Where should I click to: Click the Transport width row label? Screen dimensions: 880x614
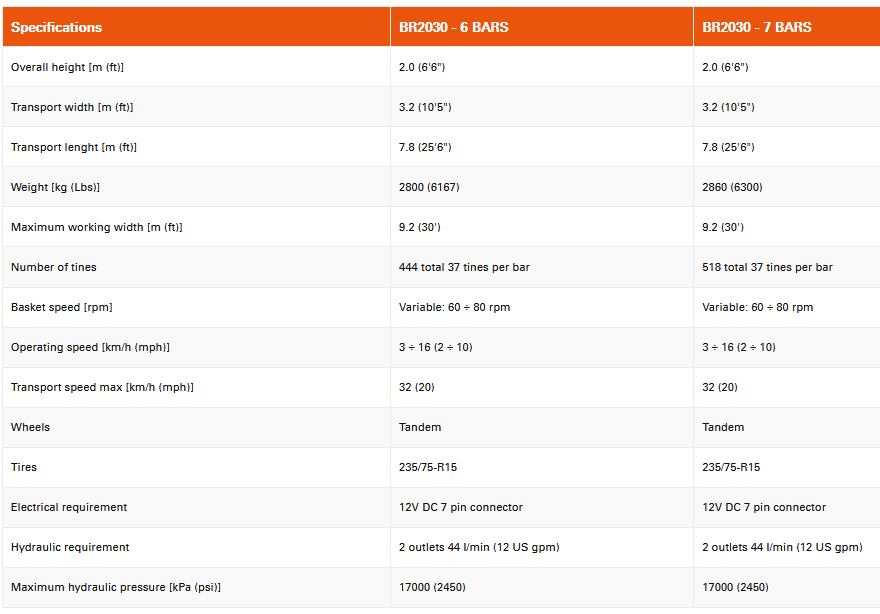pyautogui.click(x=72, y=107)
